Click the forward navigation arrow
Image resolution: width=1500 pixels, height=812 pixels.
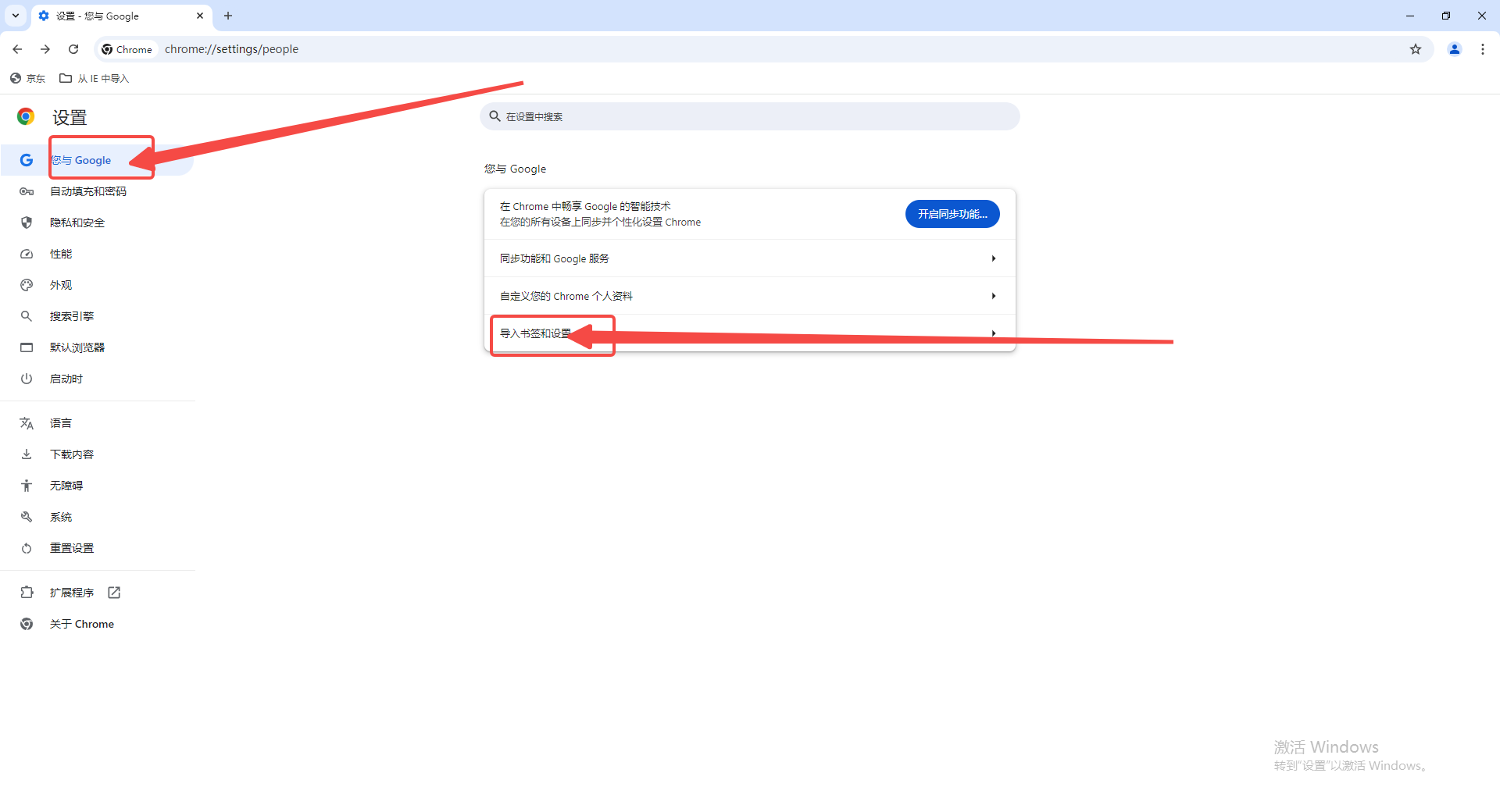(45, 49)
